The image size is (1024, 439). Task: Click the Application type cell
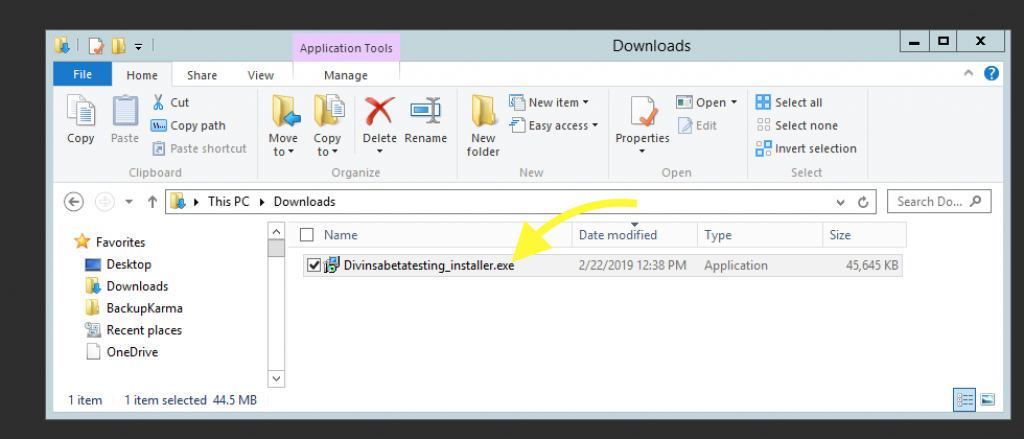tap(736, 266)
